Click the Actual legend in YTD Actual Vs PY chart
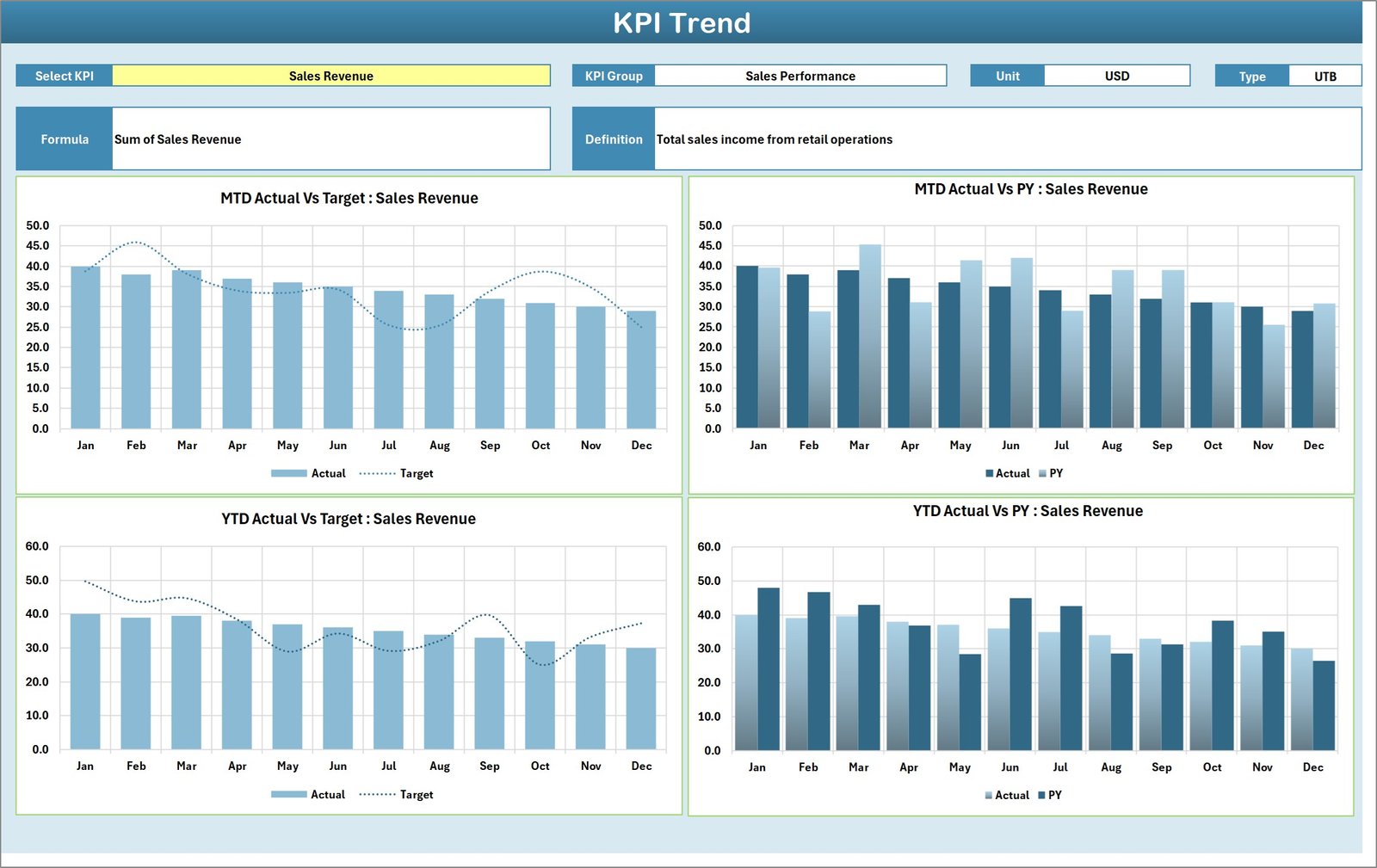This screenshot has height=868, width=1377. pyautogui.click(x=1009, y=795)
